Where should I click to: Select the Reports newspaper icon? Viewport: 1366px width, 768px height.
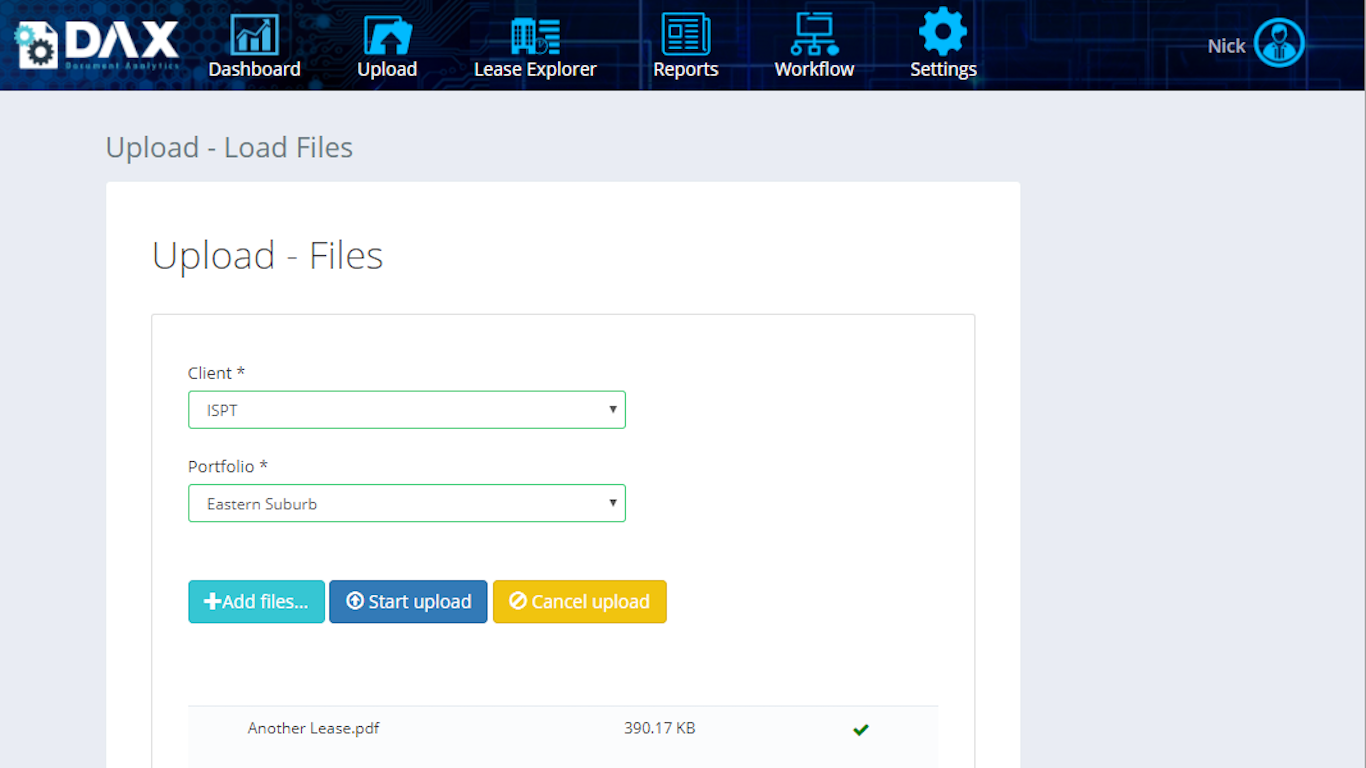[686, 34]
